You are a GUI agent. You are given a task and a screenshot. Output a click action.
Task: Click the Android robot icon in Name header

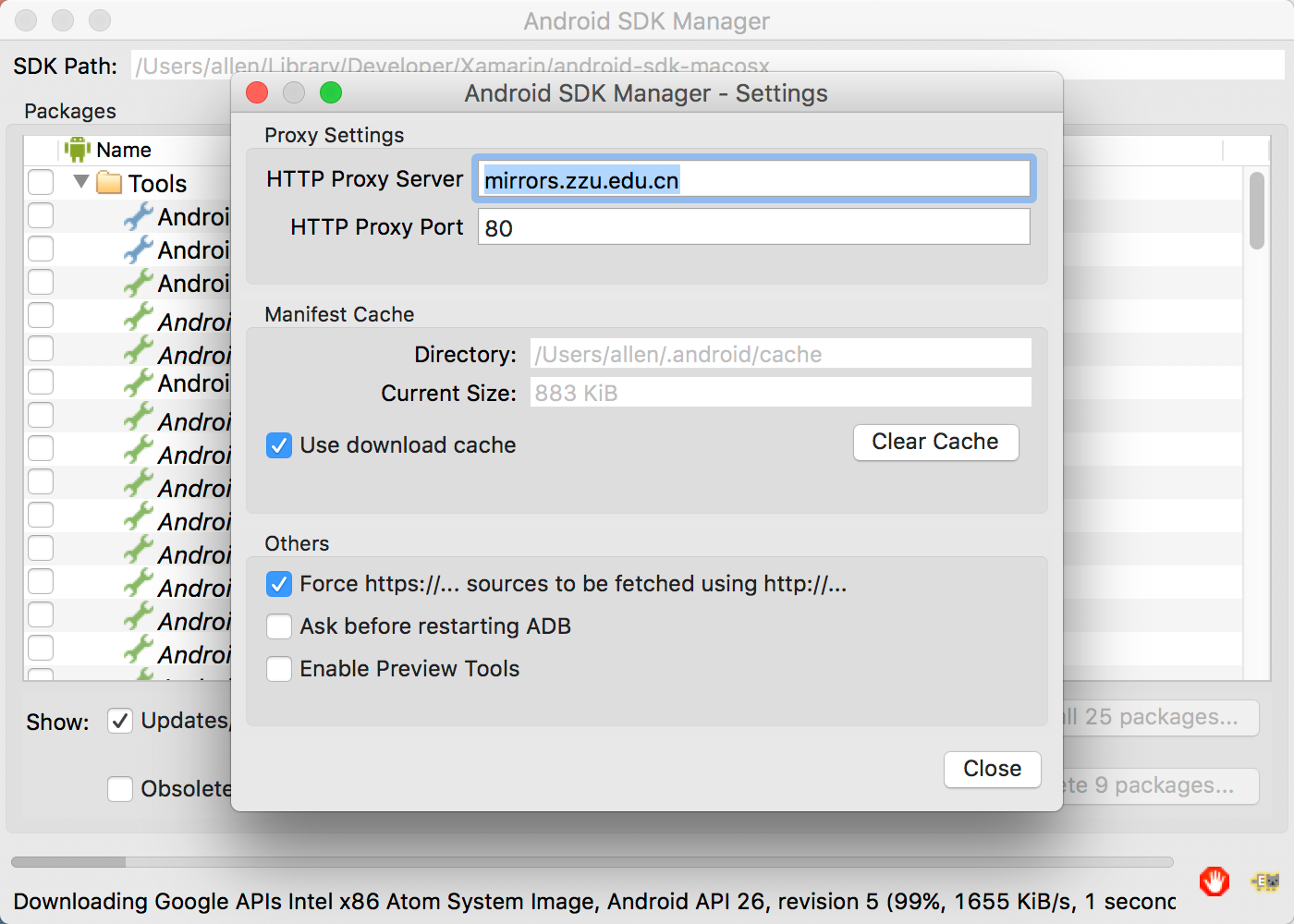(78, 150)
